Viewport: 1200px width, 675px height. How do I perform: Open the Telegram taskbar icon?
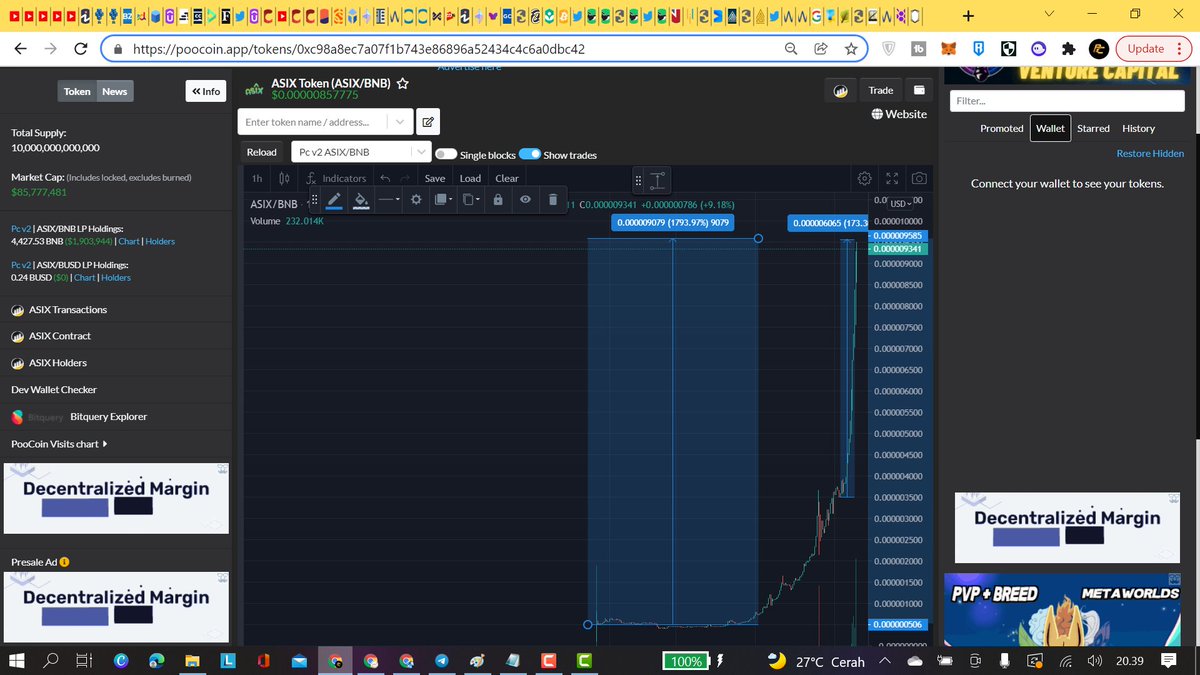[441, 660]
